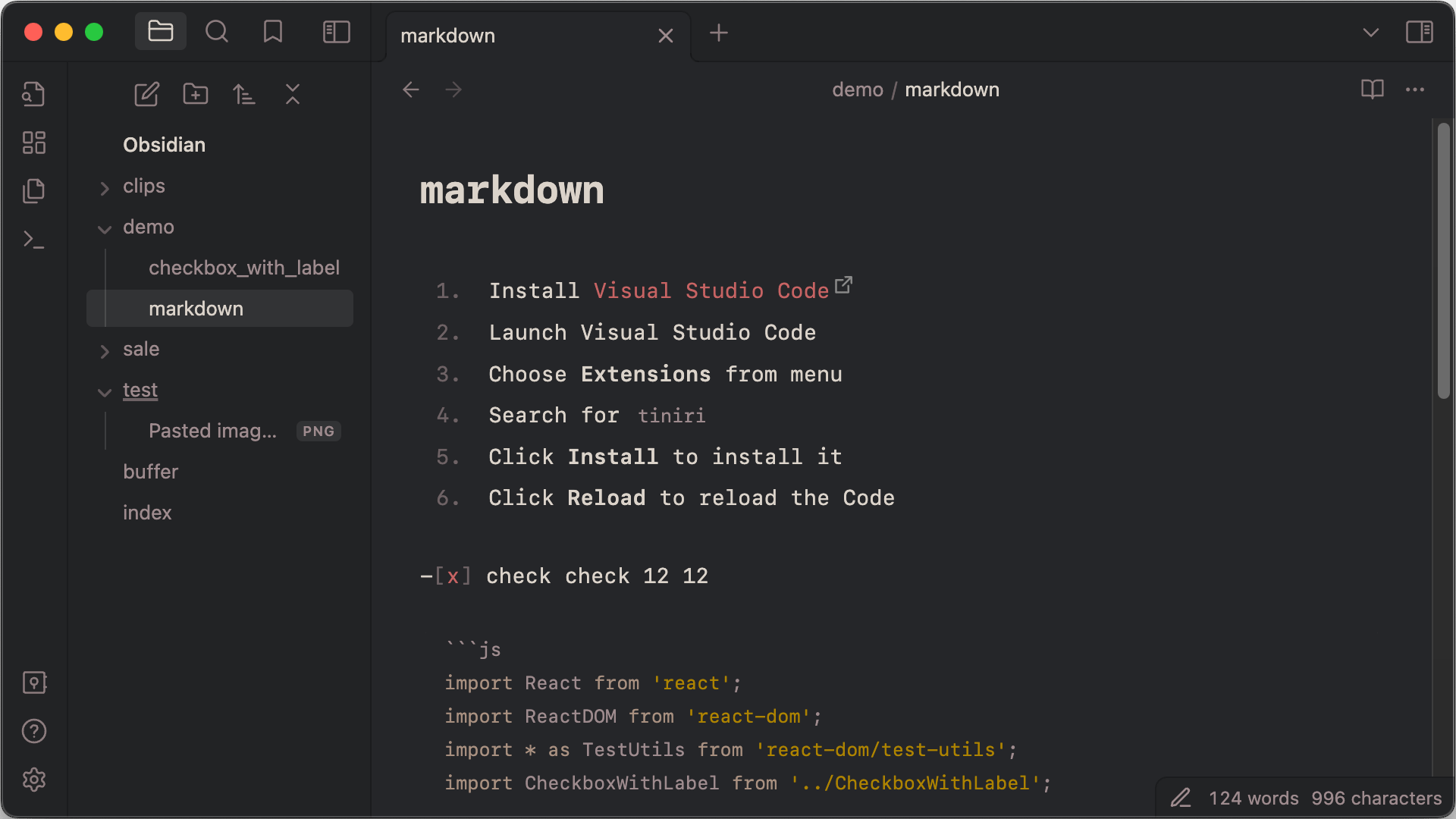Click the bold word Reload
Screen dimensions: 1456x819
(607, 497)
